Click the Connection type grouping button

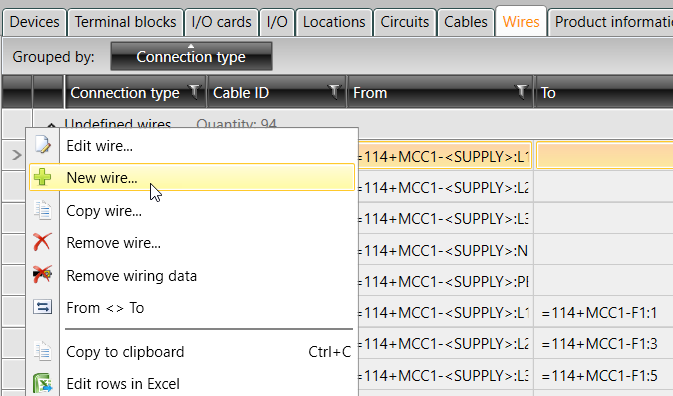pos(191,56)
